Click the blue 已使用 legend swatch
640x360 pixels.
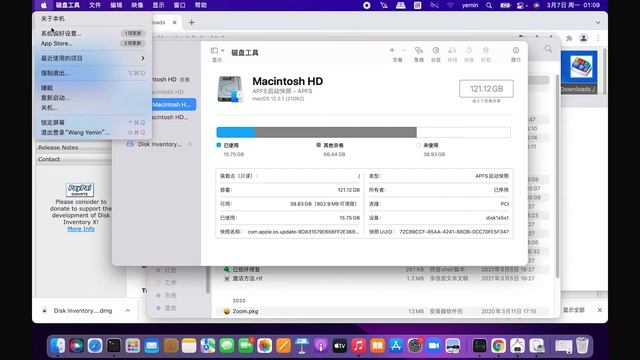(219, 145)
